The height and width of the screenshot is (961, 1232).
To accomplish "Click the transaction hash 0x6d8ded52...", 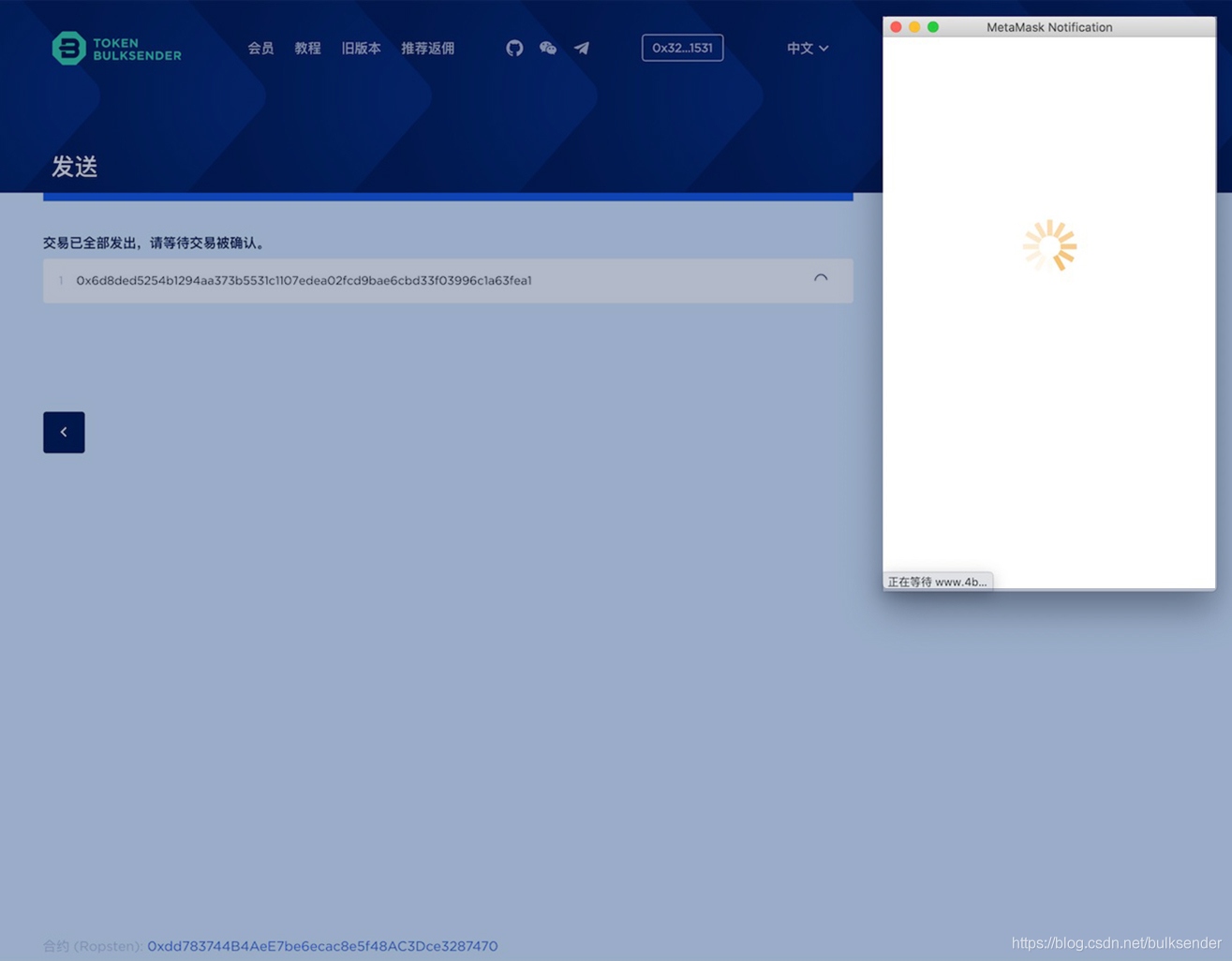I will click(304, 280).
